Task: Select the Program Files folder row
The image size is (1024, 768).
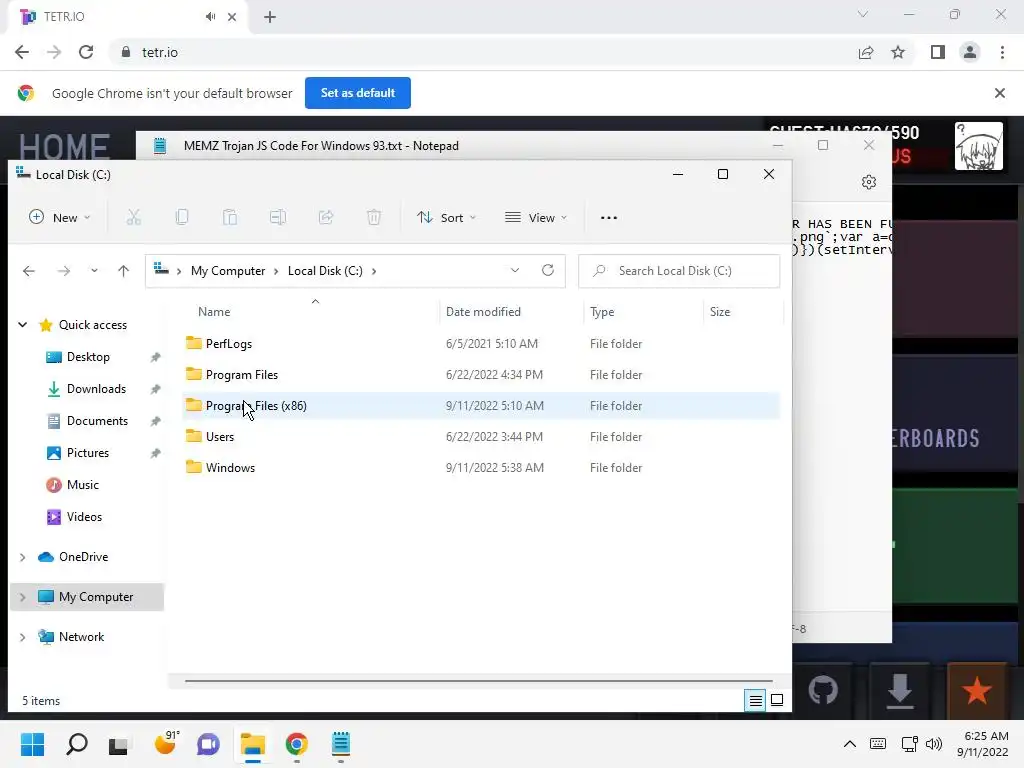Action: pyautogui.click(x=481, y=375)
